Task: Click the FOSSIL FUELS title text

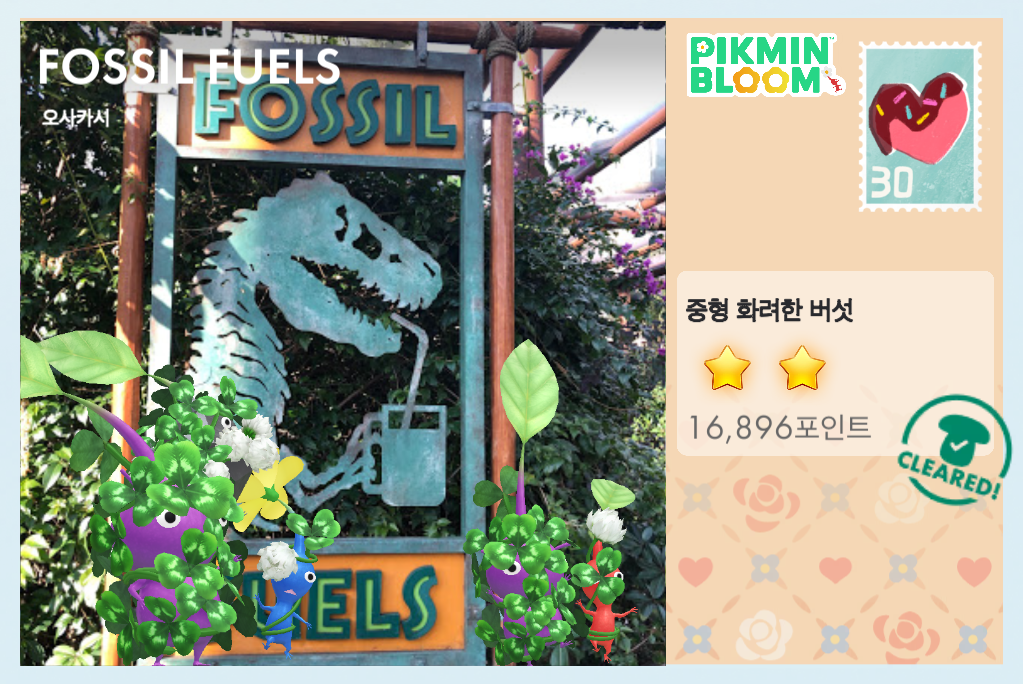Action: [x=189, y=66]
